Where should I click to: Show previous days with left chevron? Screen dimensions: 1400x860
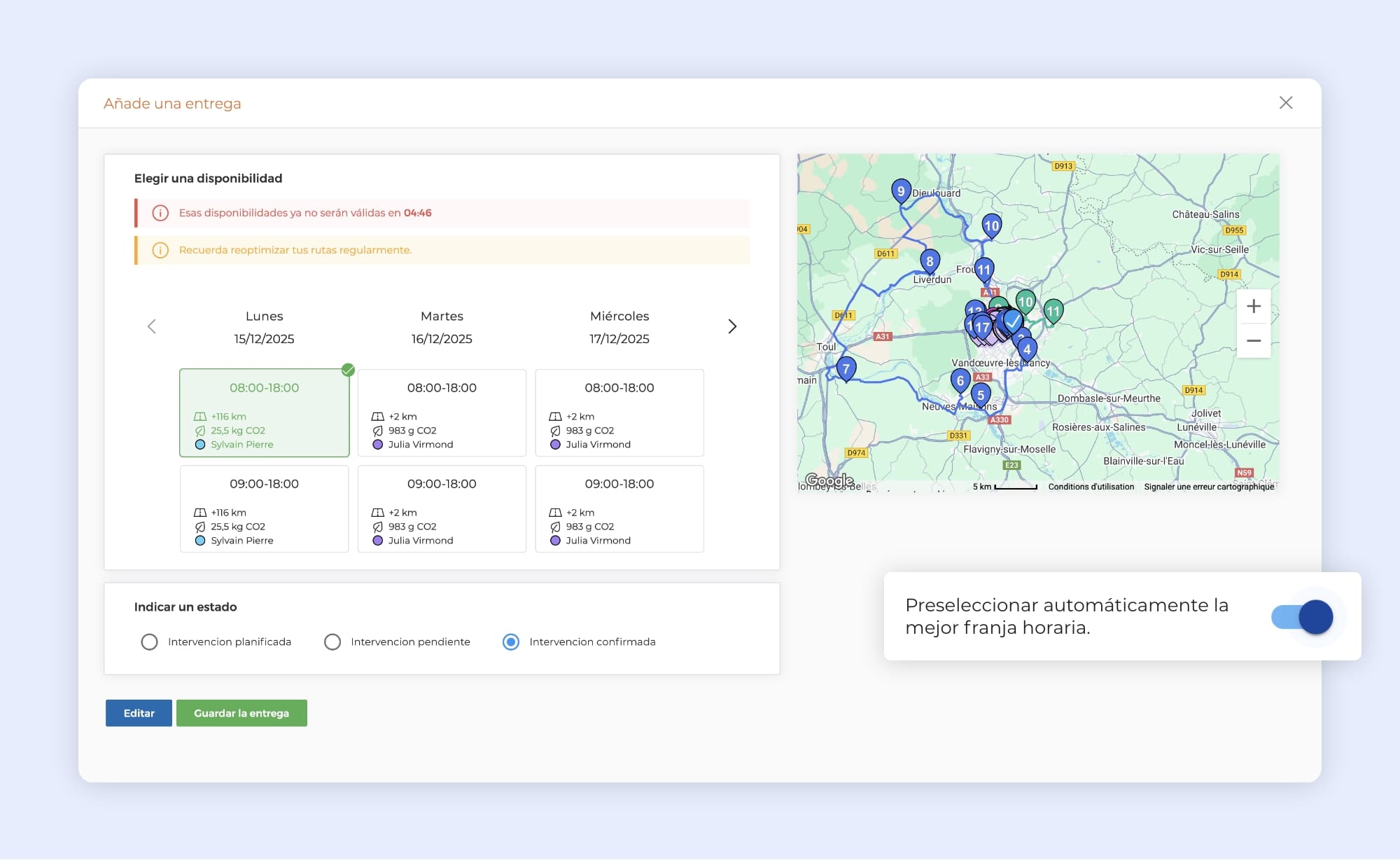click(152, 326)
